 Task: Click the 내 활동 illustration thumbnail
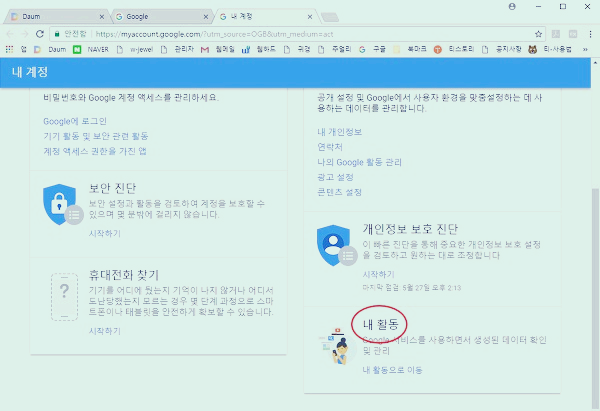[335, 346]
